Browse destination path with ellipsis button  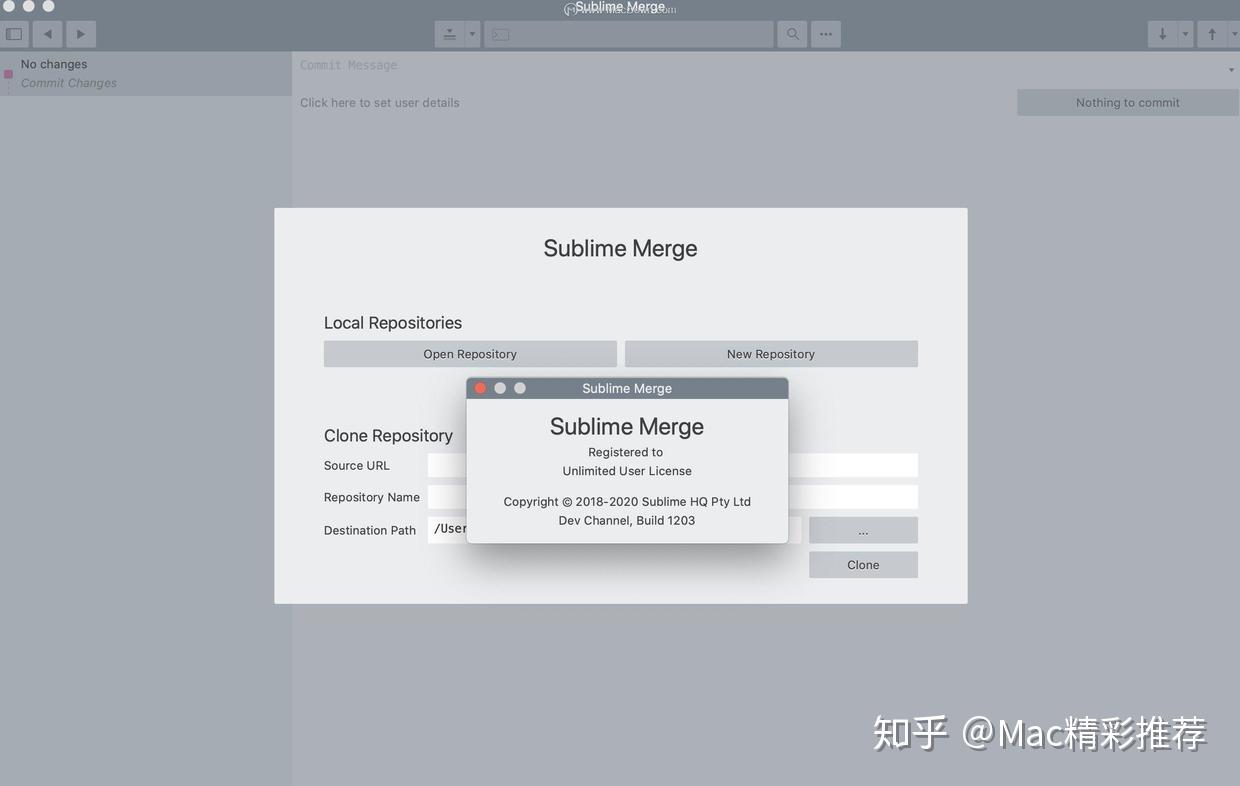point(862,529)
